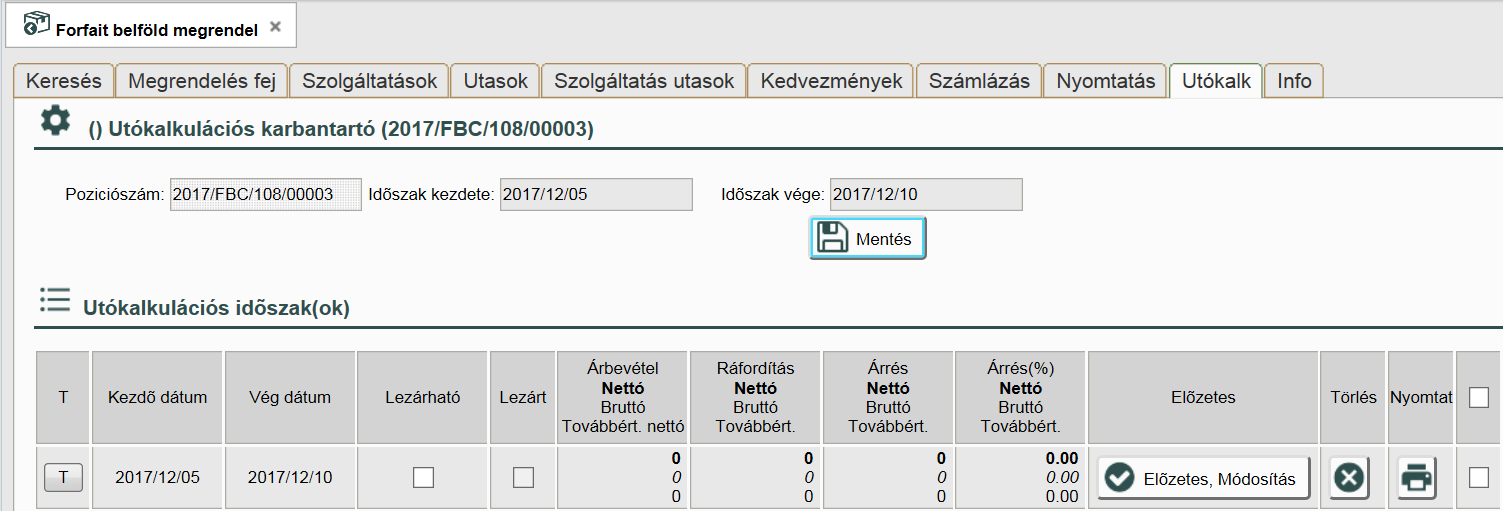Print the period using the printer icon
The image size is (1503, 511).
(x=1416, y=478)
